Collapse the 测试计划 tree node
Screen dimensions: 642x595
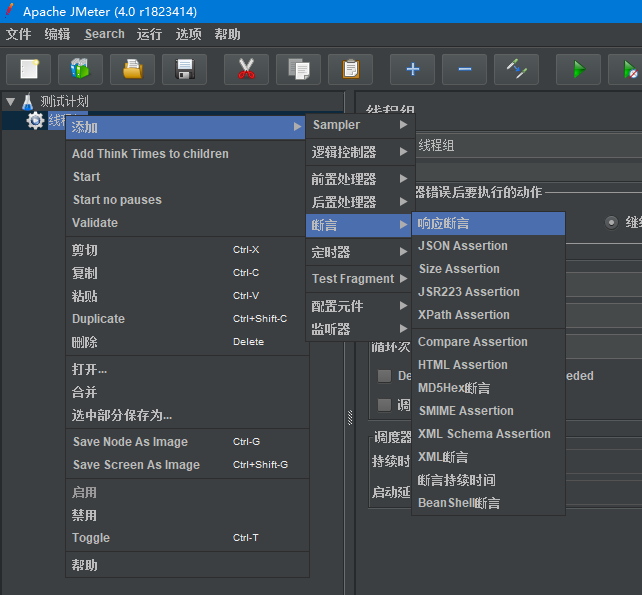pyautogui.click(x=11, y=102)
